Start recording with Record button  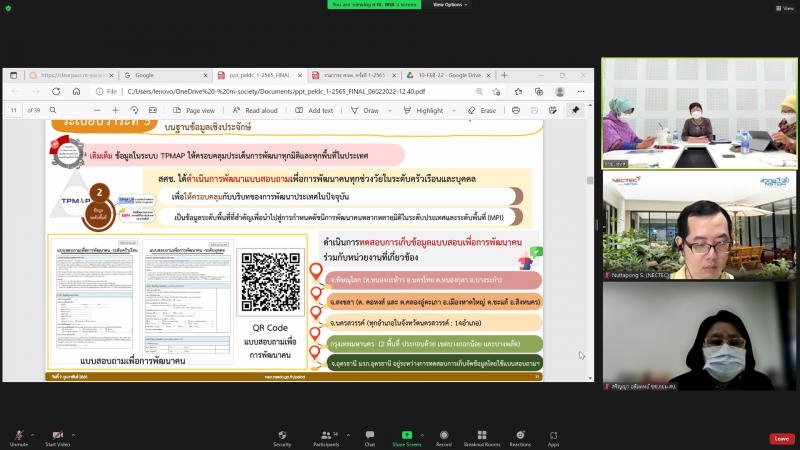(444, 438)
